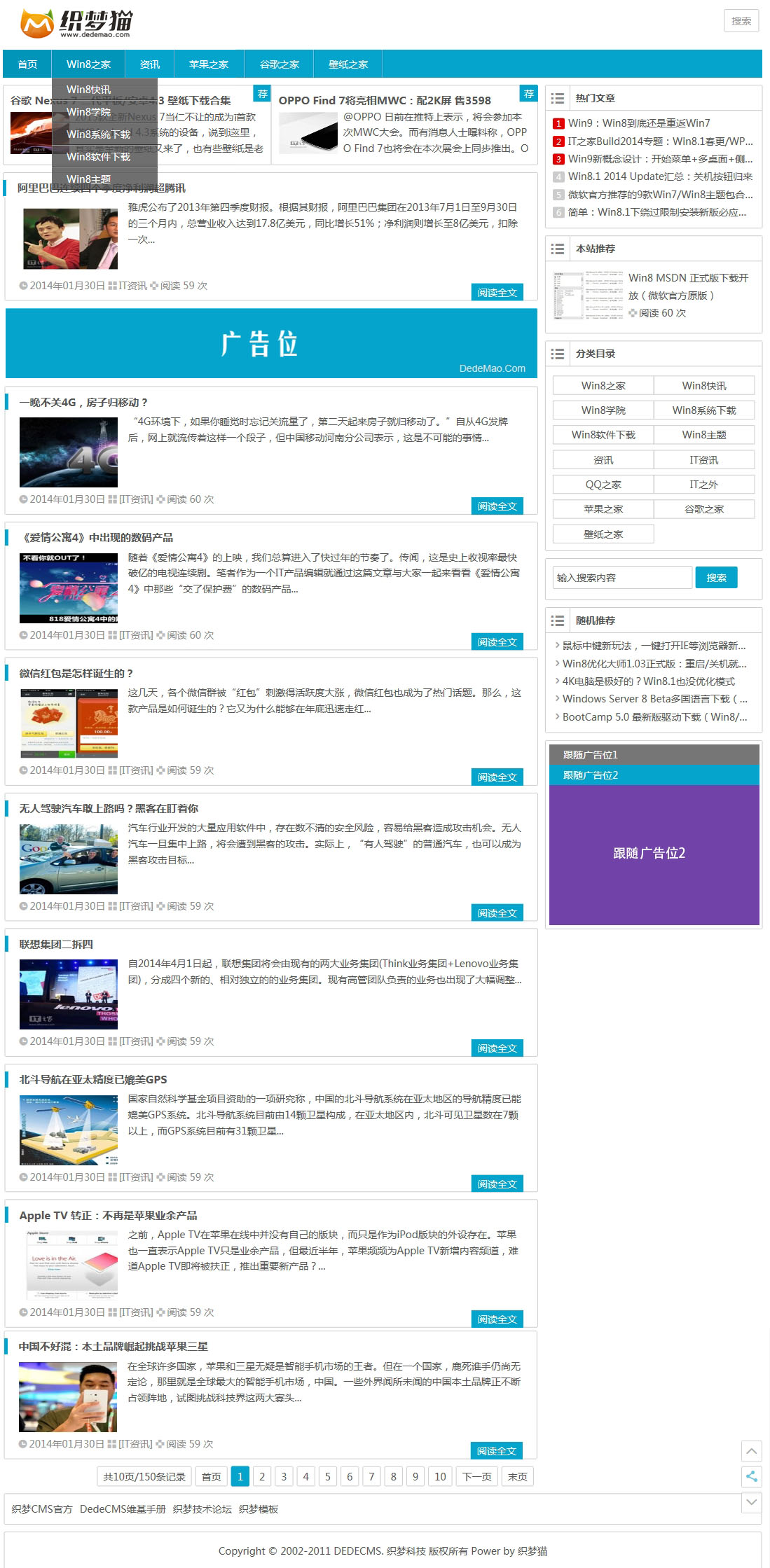Image resolution: width=770 pixels, height=1568 pixels.
Task: Open random pick BootCamp 5.0 最新版驱动下载
Action: (x=655, y=717)
